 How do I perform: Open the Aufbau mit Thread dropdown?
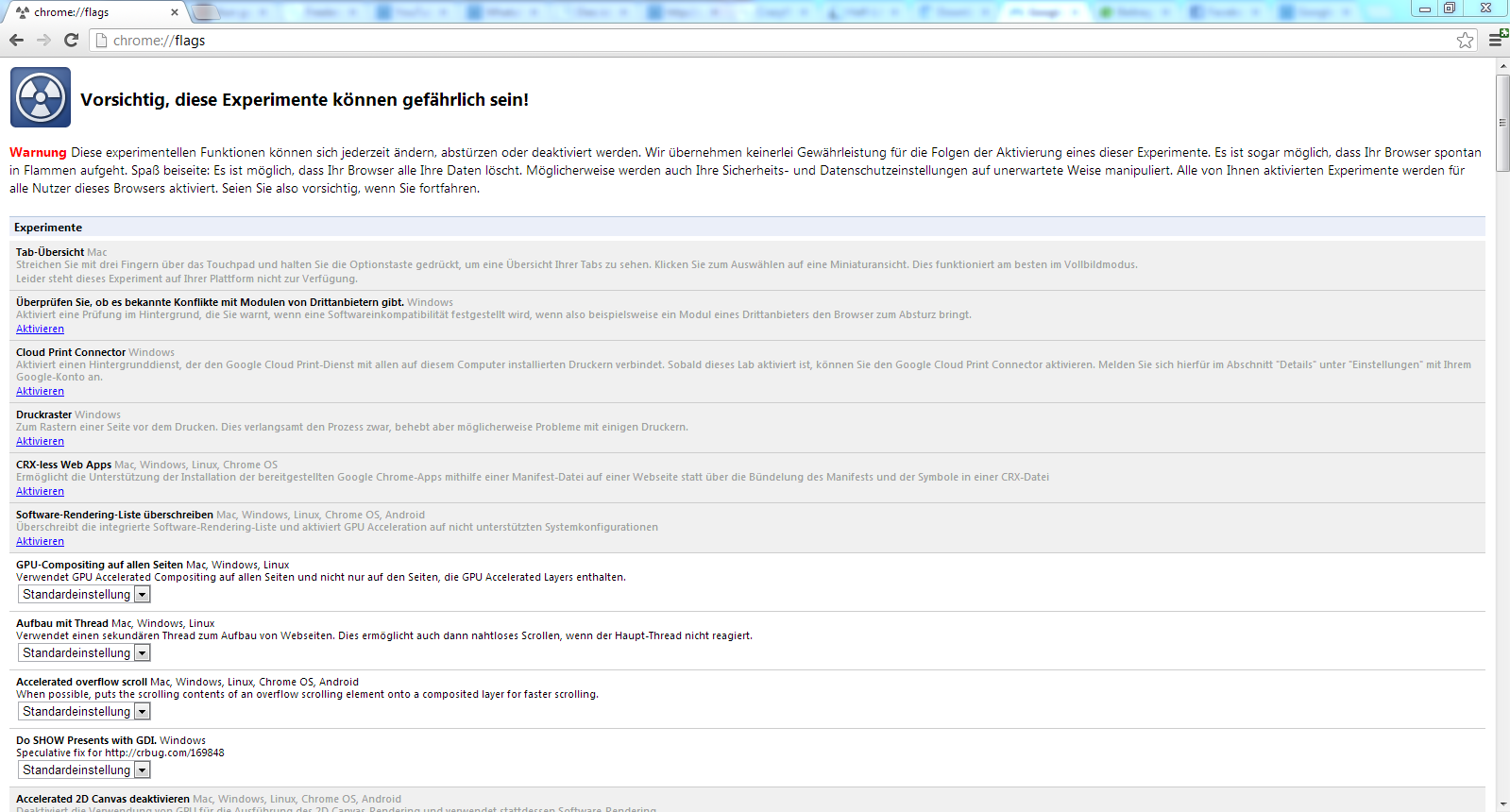85,653
